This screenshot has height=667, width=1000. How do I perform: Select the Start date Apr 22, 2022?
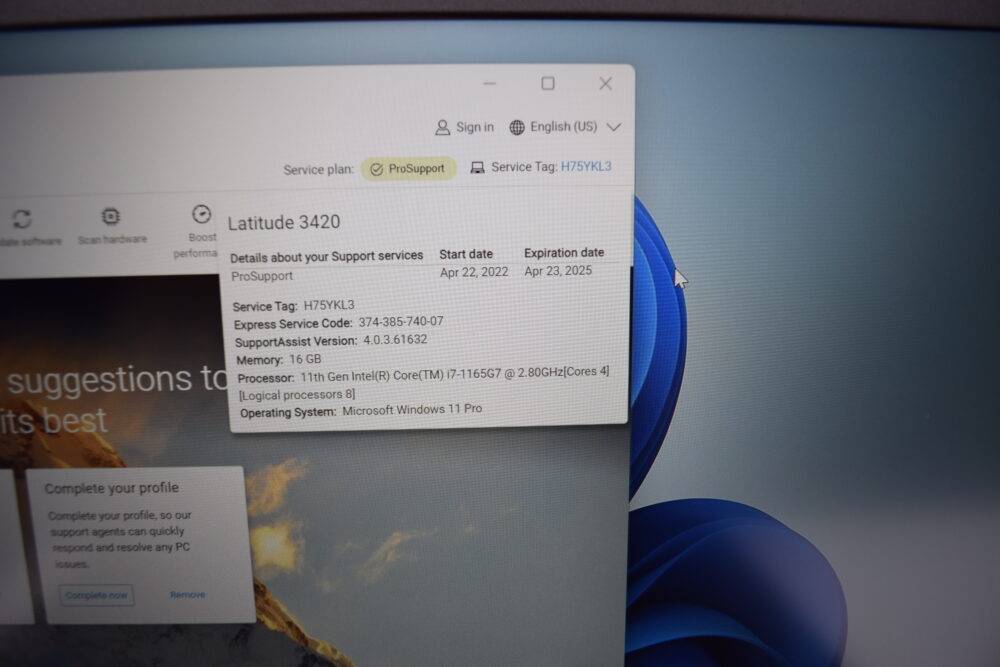[474, 272]
